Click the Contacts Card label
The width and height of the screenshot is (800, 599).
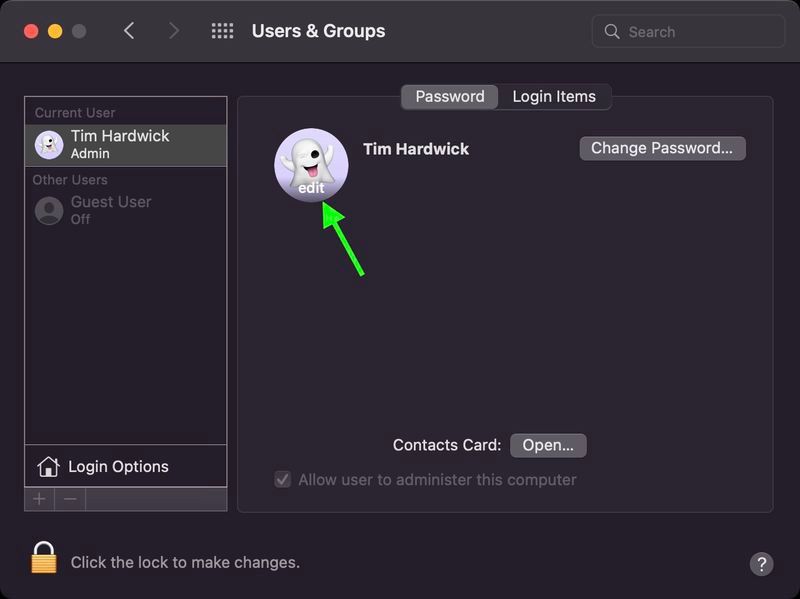(x=447, y=445)
